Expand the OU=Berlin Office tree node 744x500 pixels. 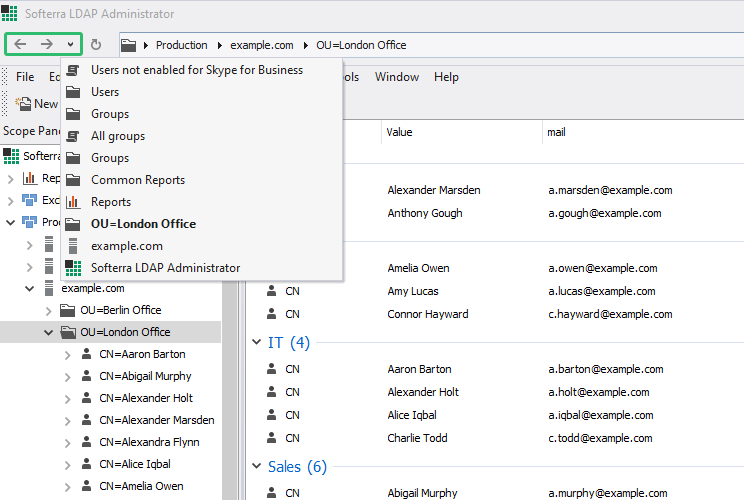(x=48, y=311)
